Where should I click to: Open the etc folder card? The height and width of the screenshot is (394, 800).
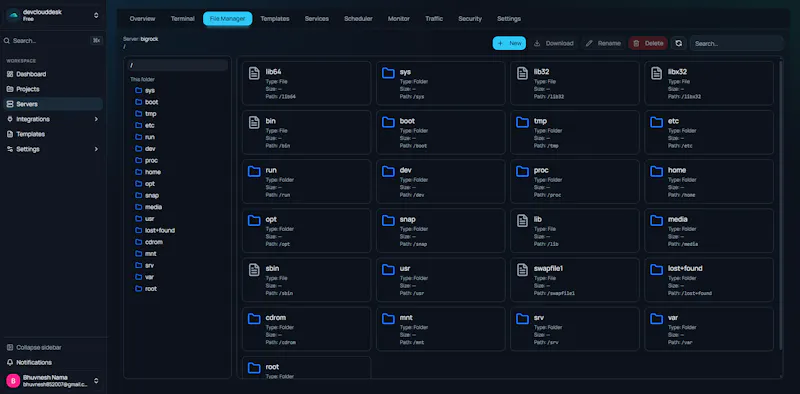709,132
